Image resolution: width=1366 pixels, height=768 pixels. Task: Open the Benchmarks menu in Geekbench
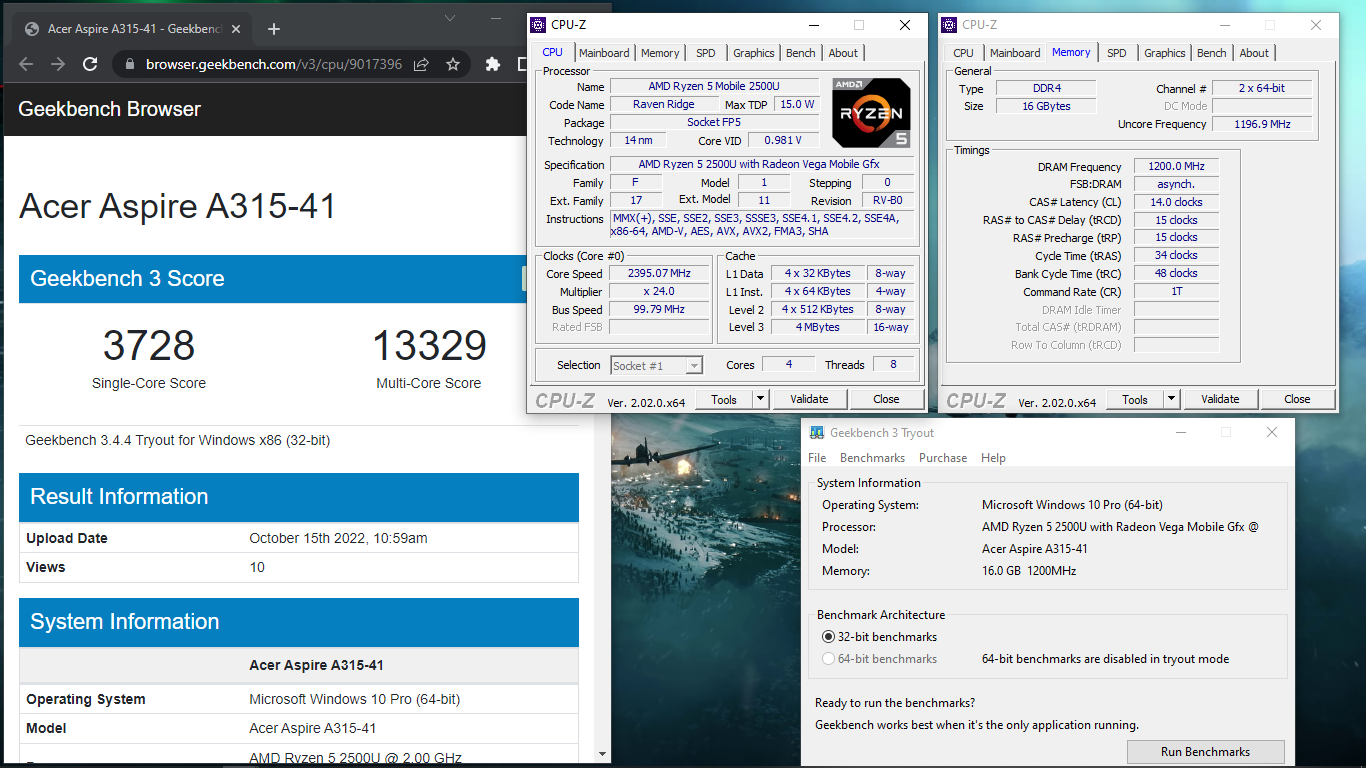click(872, 458)
